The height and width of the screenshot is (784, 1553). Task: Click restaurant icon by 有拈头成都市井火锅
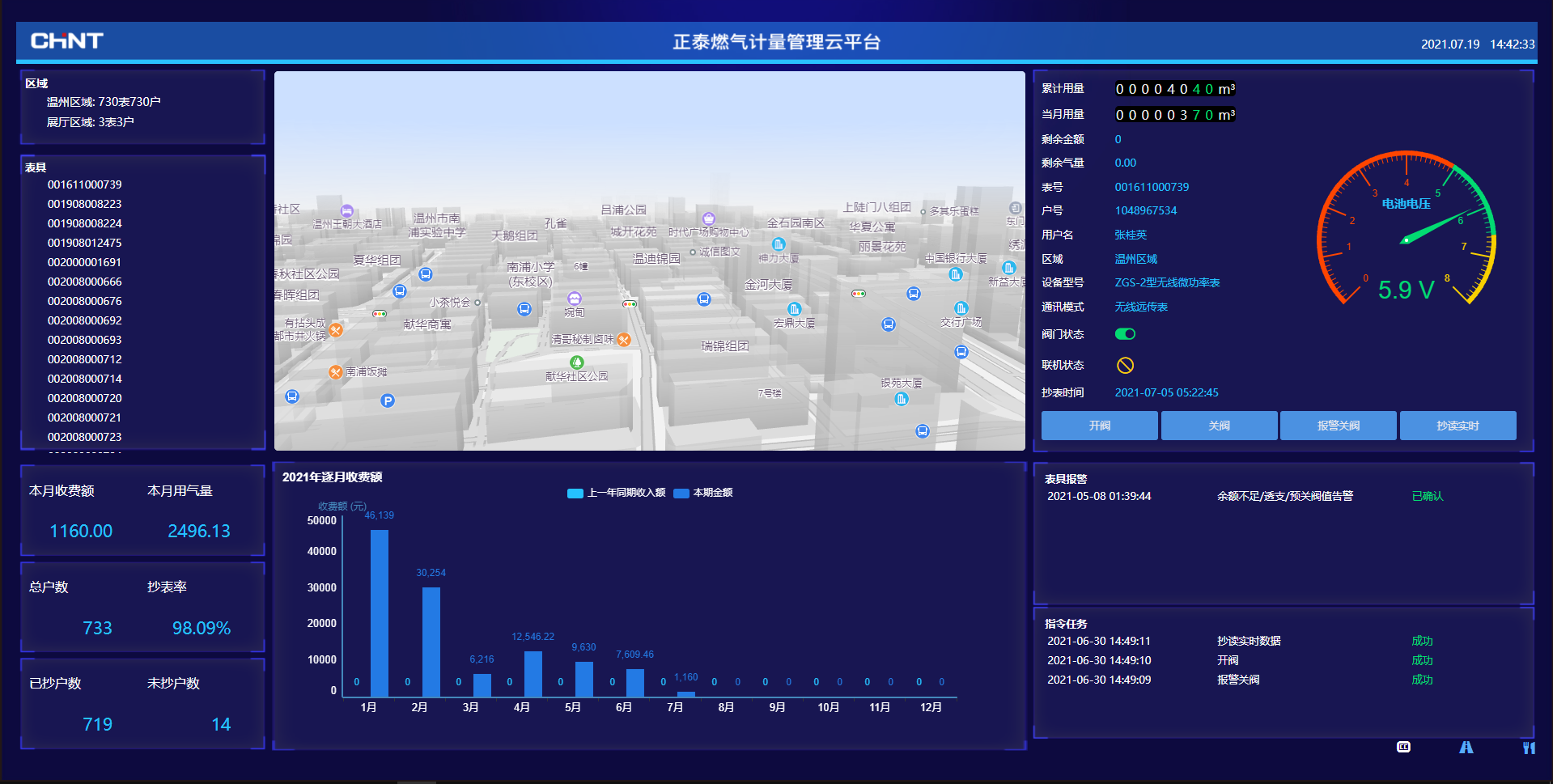[336, 329]
